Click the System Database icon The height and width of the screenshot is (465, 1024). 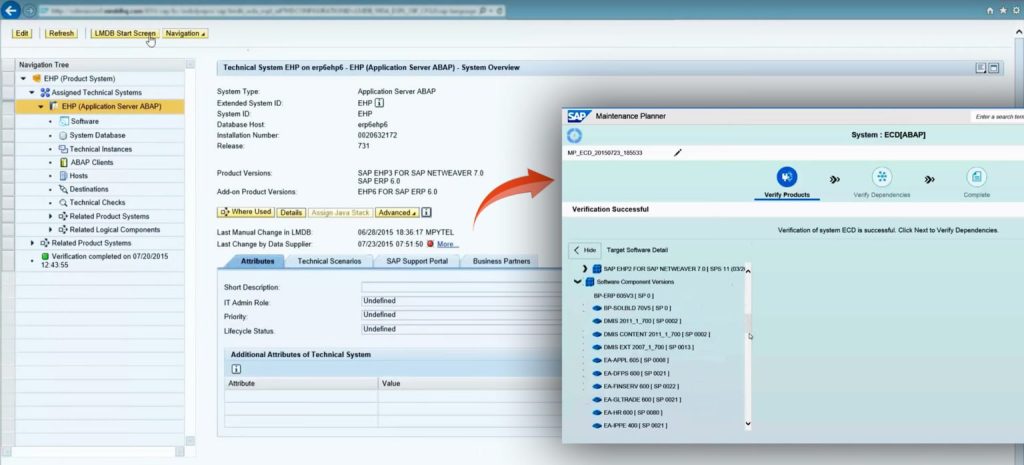(63, 136)
